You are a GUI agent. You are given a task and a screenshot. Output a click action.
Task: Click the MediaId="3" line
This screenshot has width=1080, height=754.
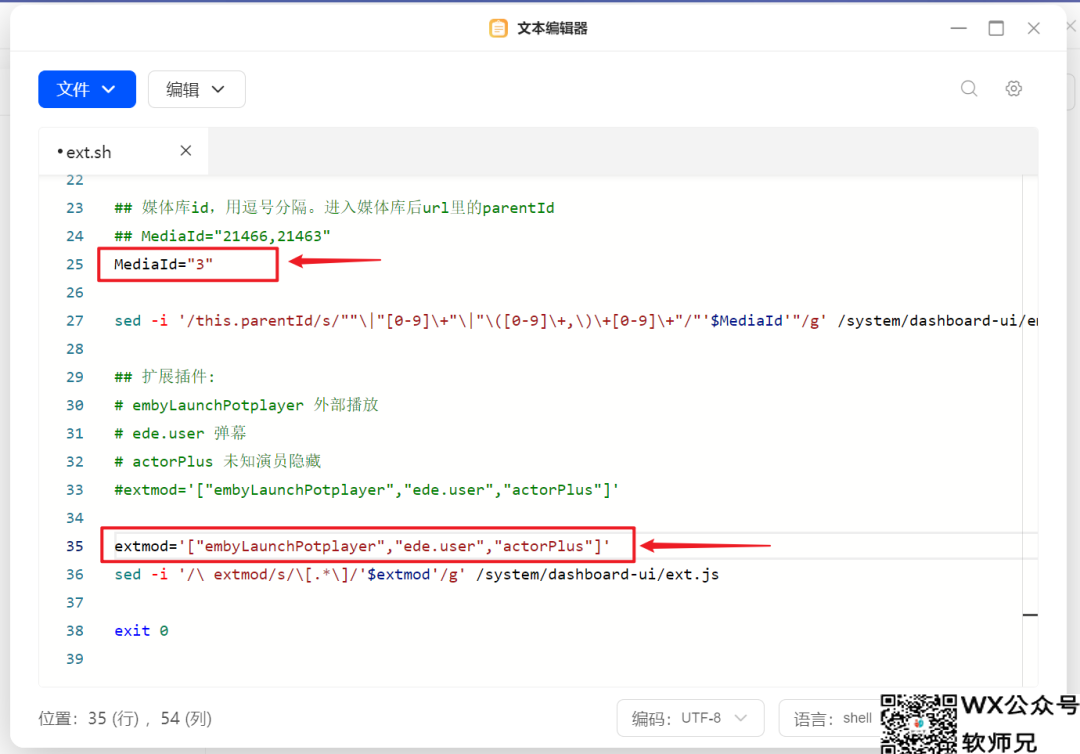(163, 264)
